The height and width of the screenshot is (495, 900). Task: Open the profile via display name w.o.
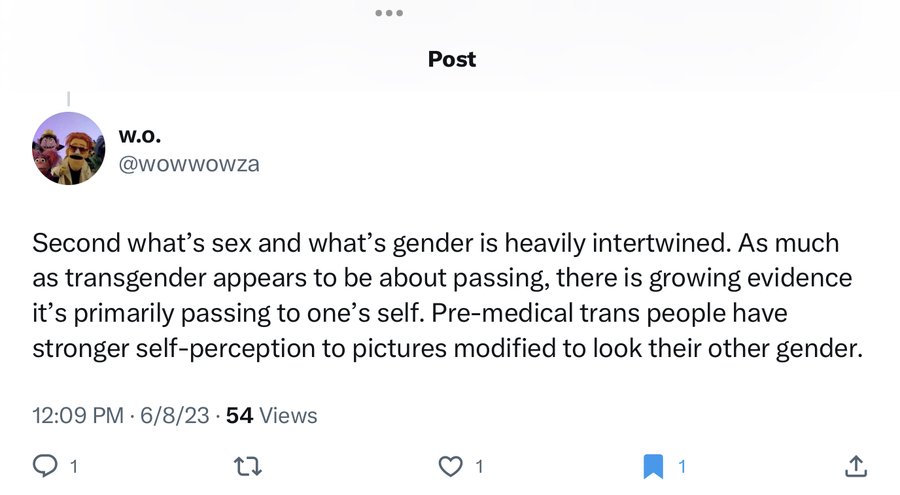click(x=139, y=136)
